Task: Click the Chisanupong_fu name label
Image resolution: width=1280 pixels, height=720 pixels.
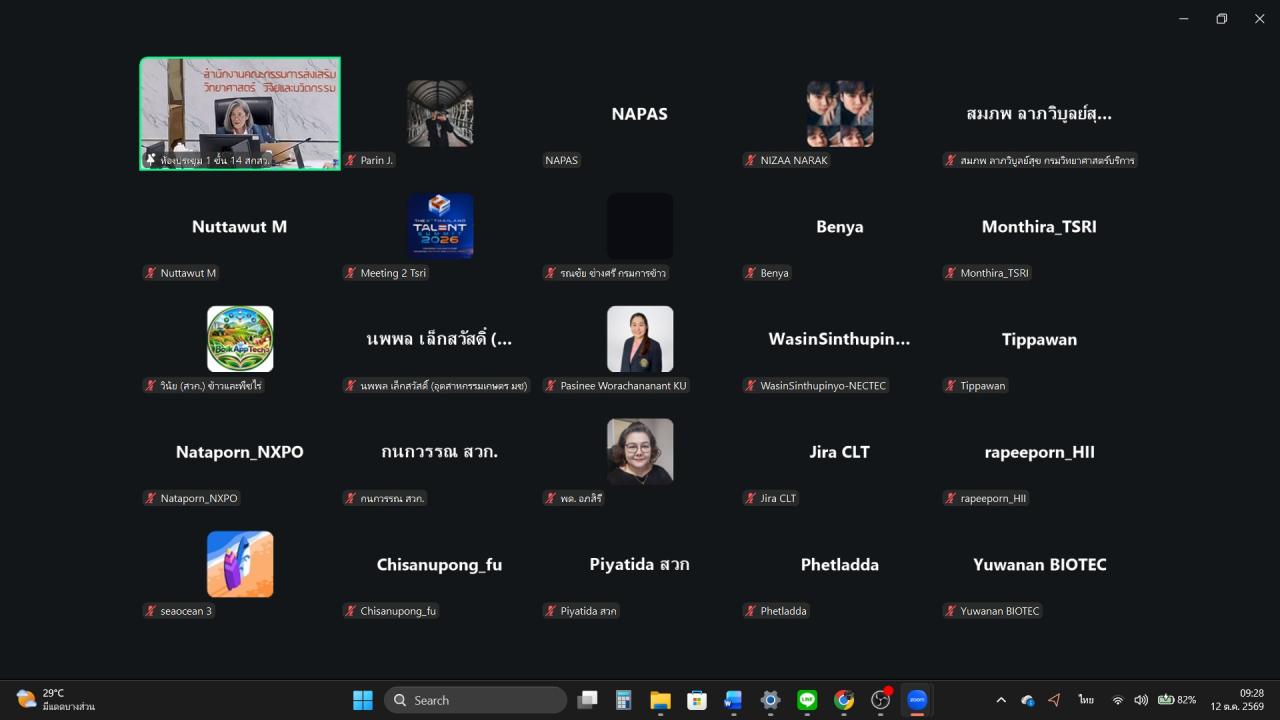Action: 398,611
